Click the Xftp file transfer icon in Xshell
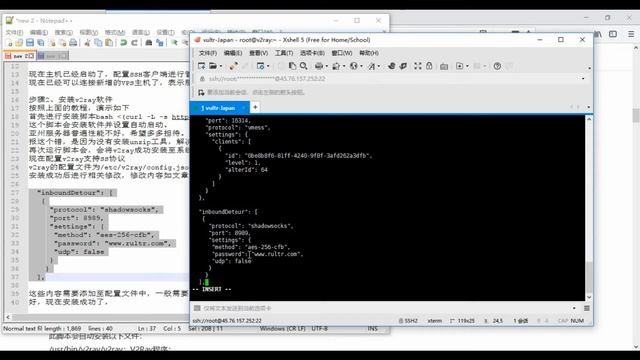This screenshot has width=640, height=360. pos(391,66)
